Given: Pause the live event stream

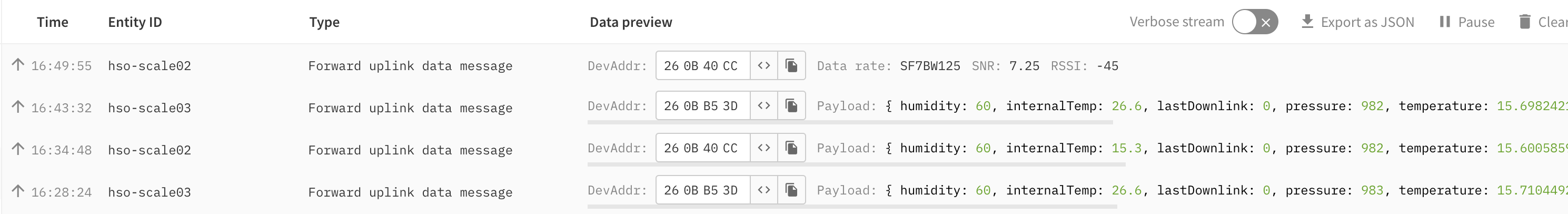Looking at the screenshot, I should pyautogui.click(x=1466, y=22).
